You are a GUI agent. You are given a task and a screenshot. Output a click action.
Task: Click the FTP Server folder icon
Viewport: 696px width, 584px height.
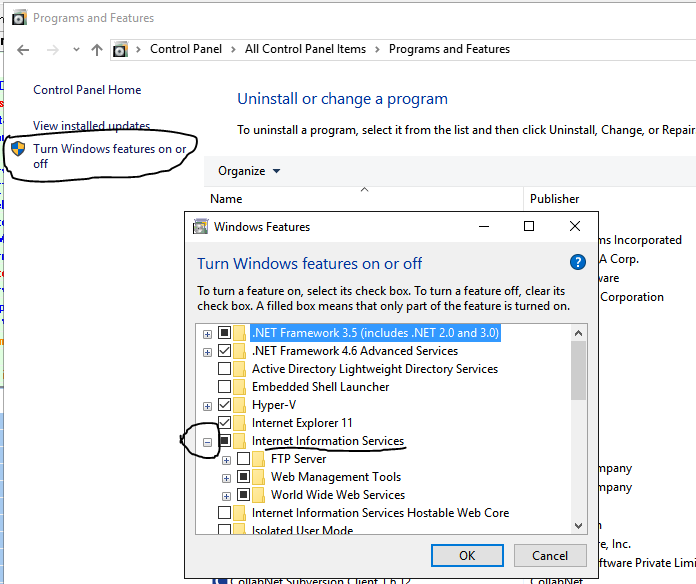pyautogui.click(x=259, y=459)
